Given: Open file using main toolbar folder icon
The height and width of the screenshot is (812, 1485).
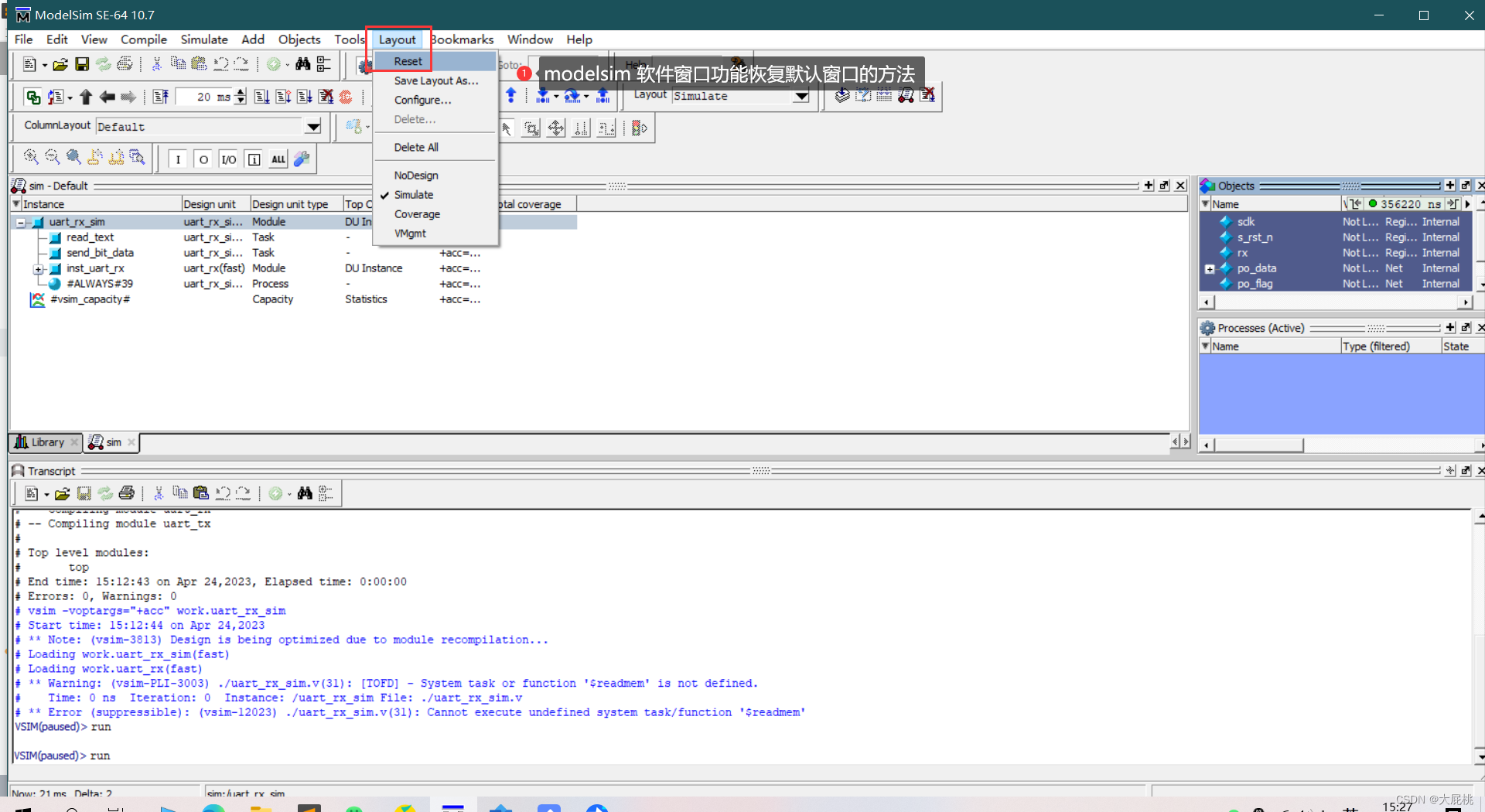Looking at the screenshot, I should coord(60,64).
